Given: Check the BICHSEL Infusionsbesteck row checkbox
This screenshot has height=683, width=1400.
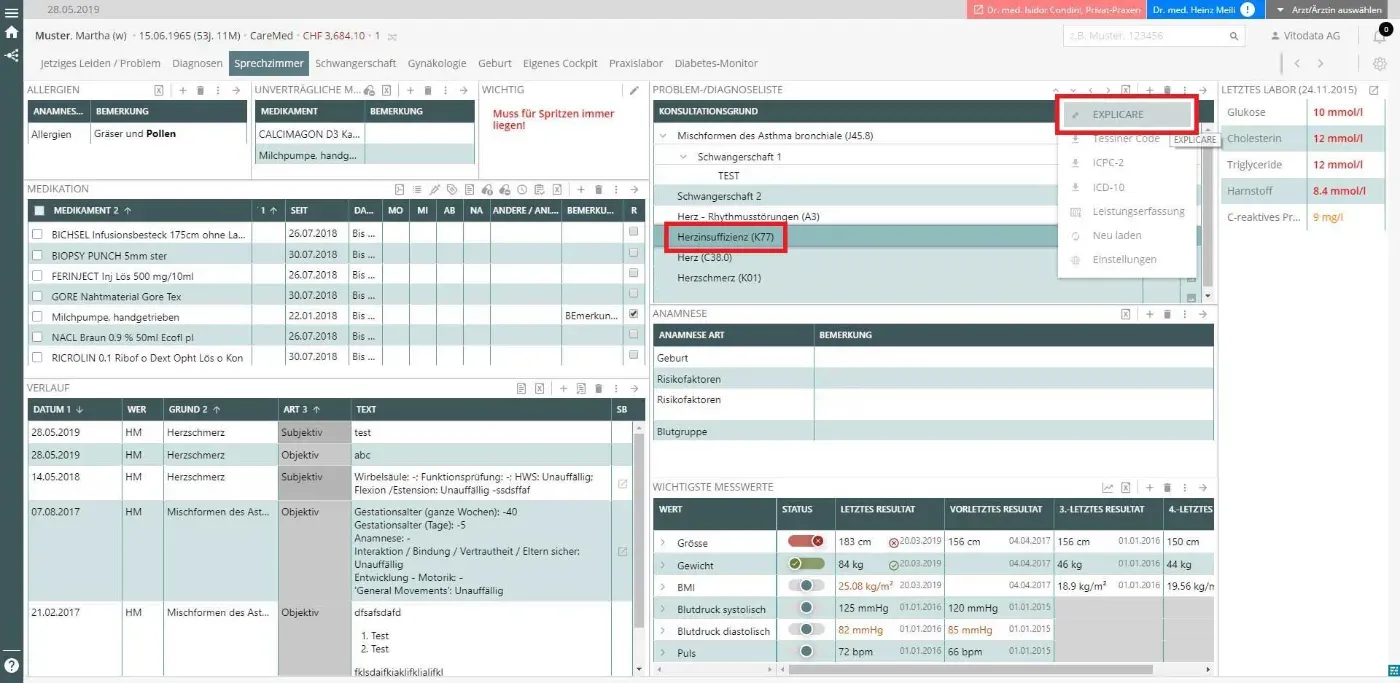Looking at the screenshot, I should point(38,234).
